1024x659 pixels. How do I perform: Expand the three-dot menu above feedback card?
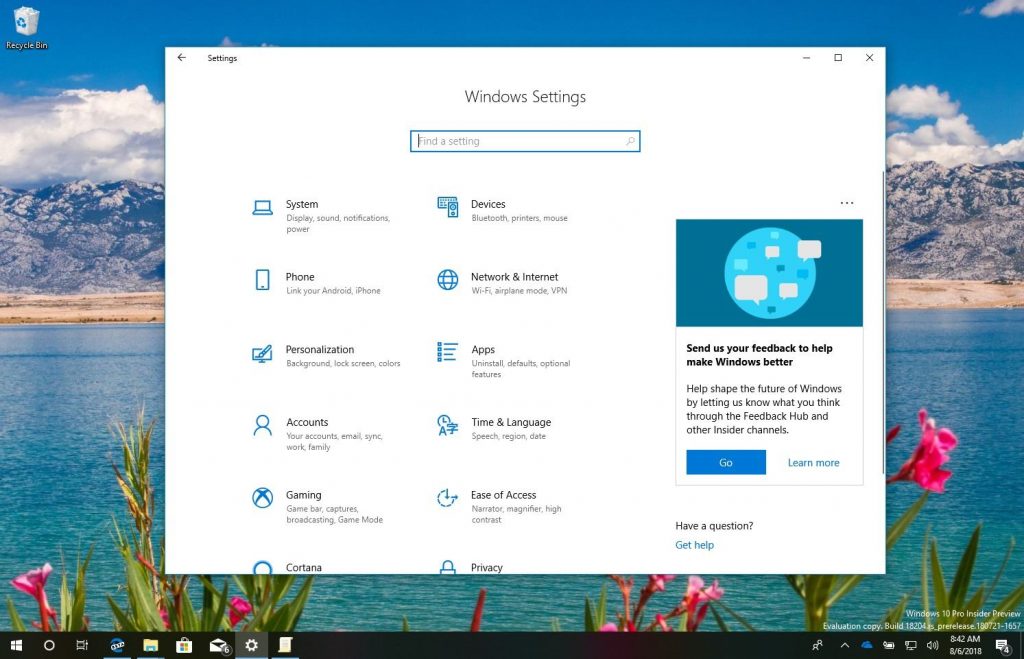coord(847,203)
